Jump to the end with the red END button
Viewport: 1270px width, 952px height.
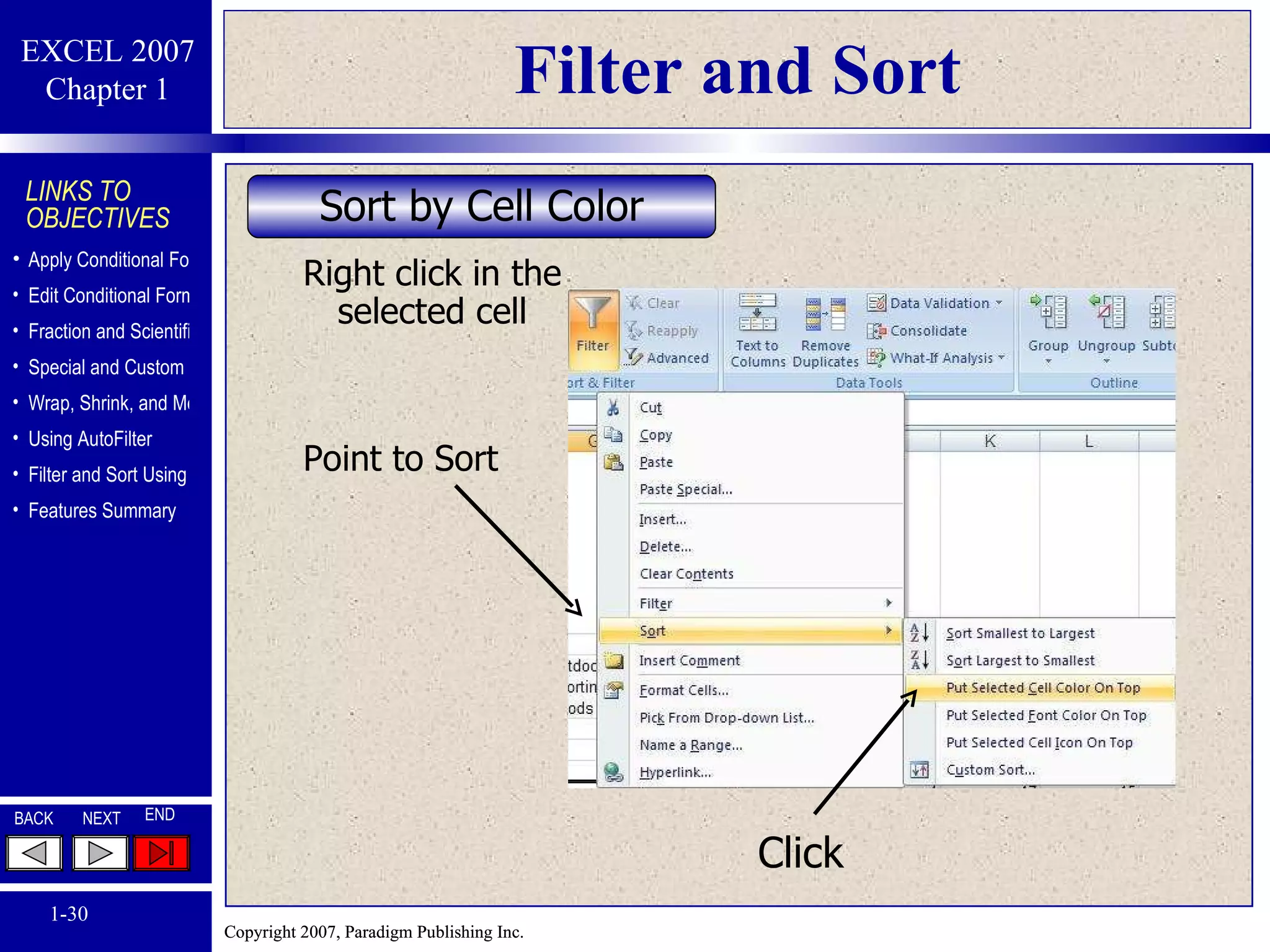point(161,853)
